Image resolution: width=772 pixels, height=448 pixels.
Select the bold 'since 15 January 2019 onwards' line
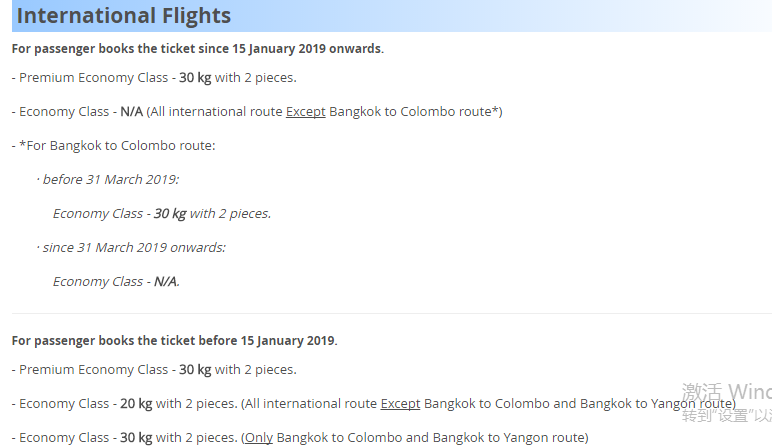(197, 49)
